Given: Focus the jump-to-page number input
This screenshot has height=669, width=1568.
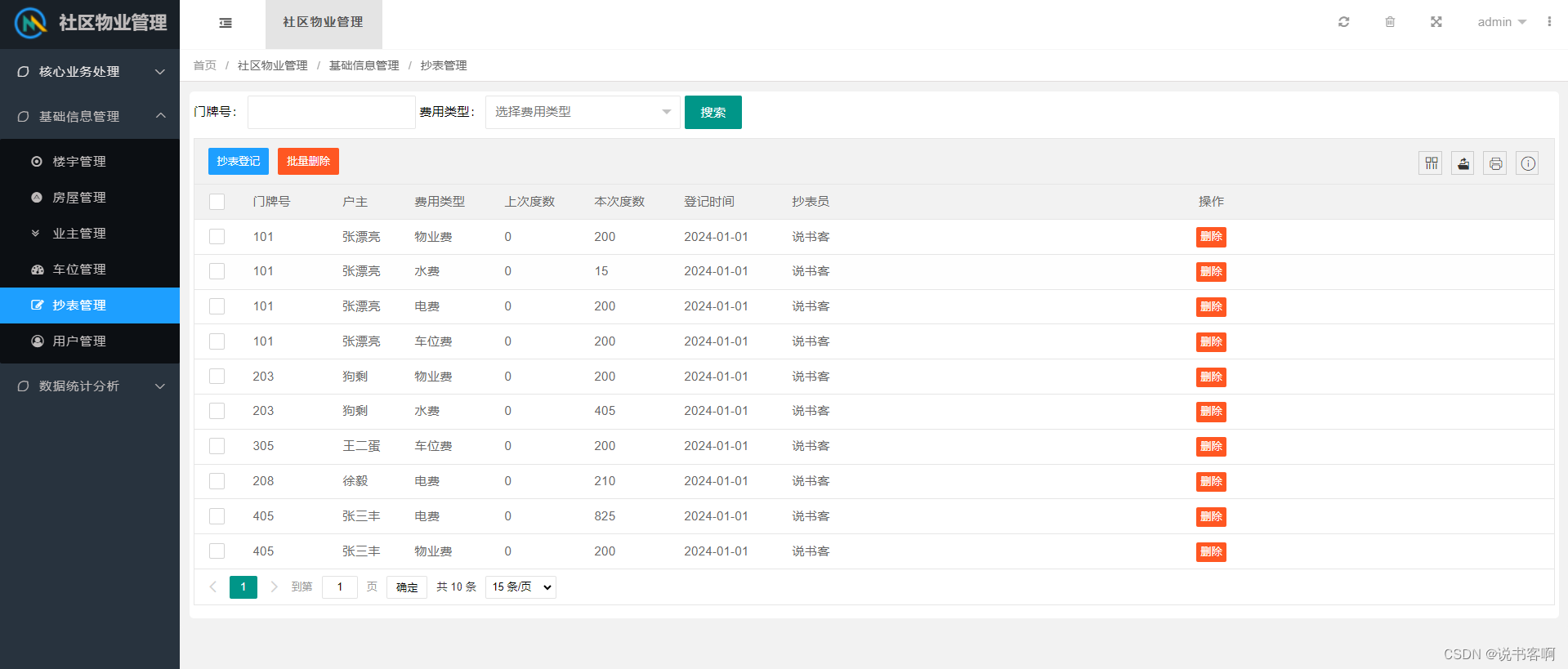Looking at the screenshot, I should tap(340, 587).
